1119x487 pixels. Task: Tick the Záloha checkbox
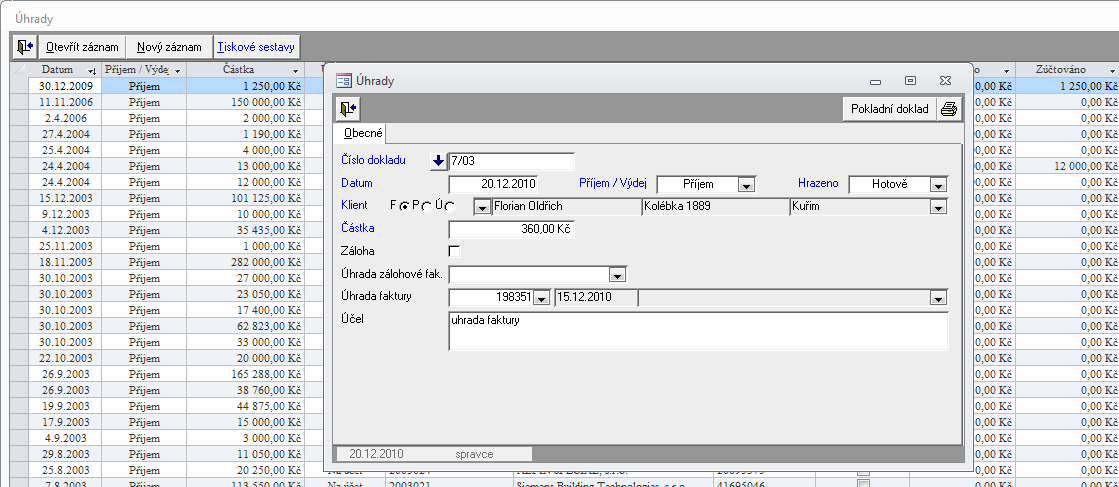(454, 251)
